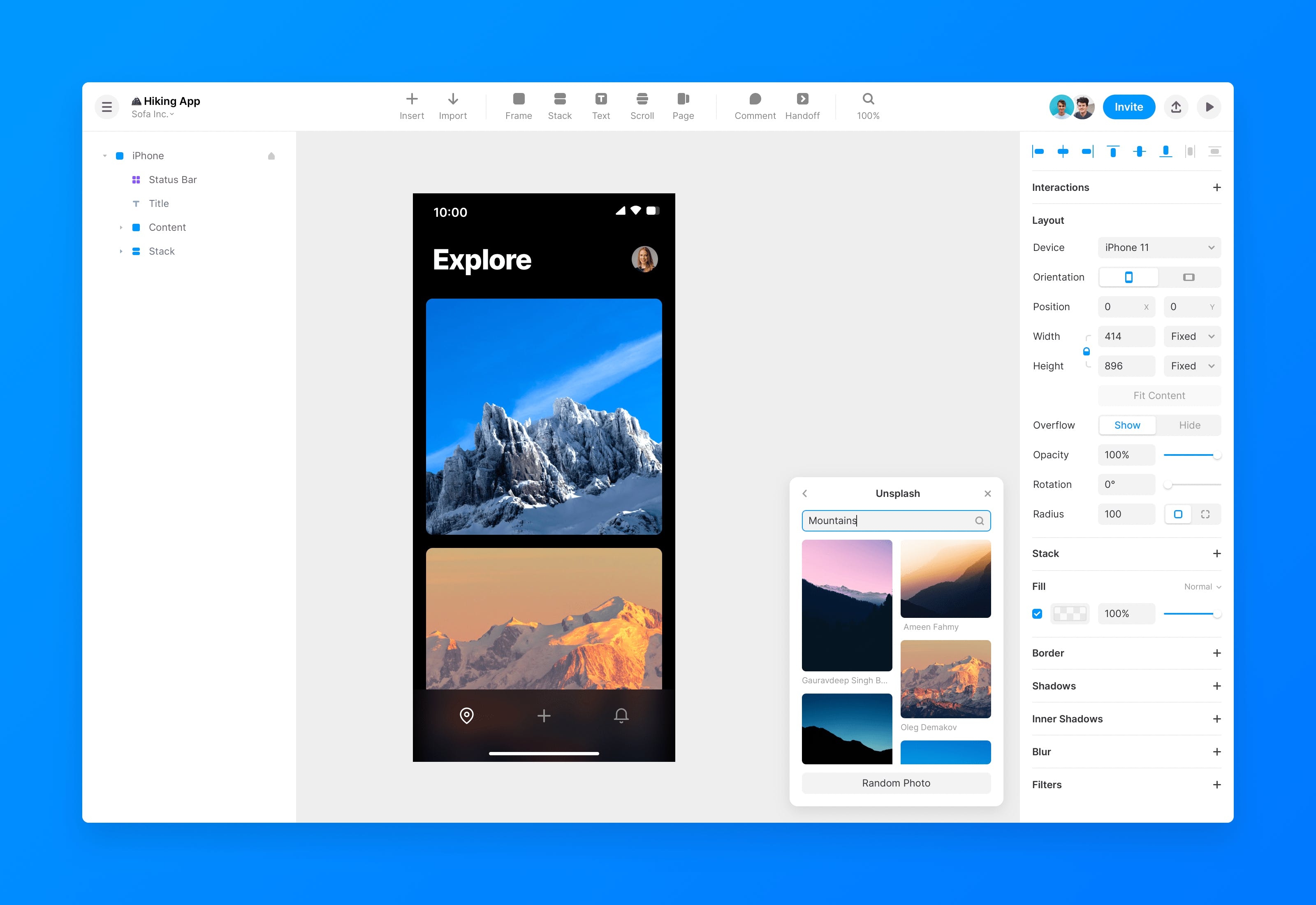Align right edges icon
Viewport: 1316px width, 905px height.
pyautogui.click(x=1088, y=151)
